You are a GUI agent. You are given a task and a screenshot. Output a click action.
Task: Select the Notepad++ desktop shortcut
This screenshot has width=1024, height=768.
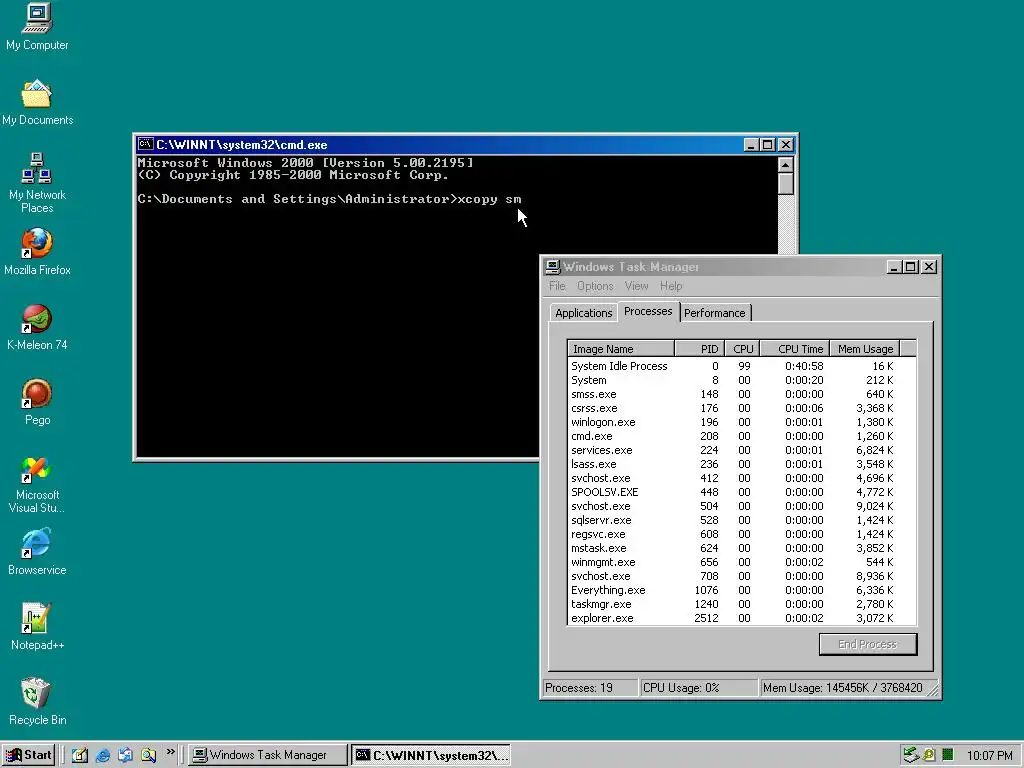pyautogui.click(x=37, y=627)
